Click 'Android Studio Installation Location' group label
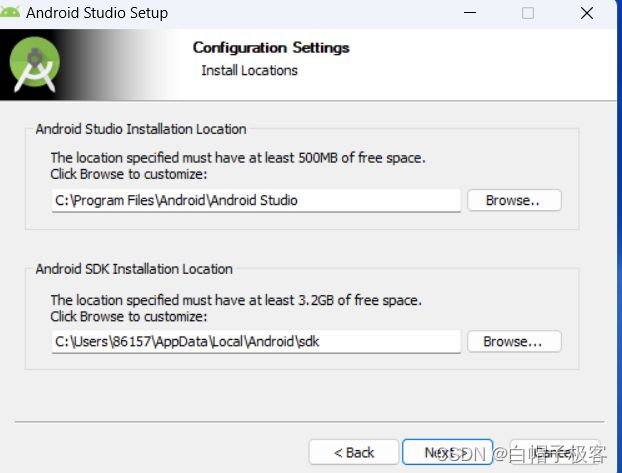The height and width of the screenshot is (473, 622). pyautogui.click(x=141, y=129)
